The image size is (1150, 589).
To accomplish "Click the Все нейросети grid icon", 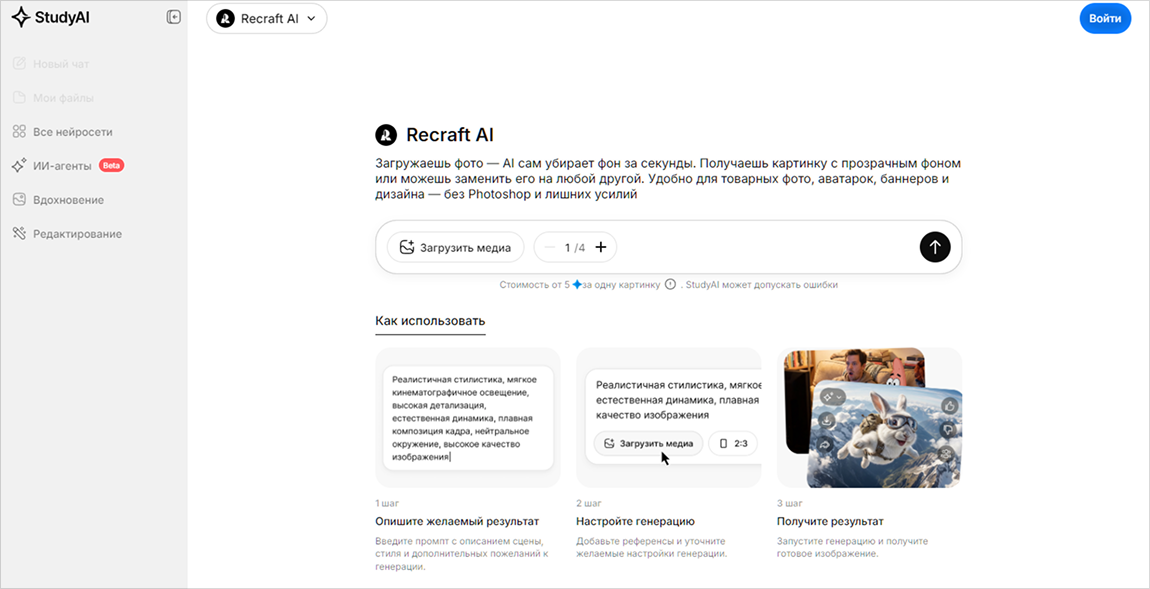I will [x=20, y=131].
